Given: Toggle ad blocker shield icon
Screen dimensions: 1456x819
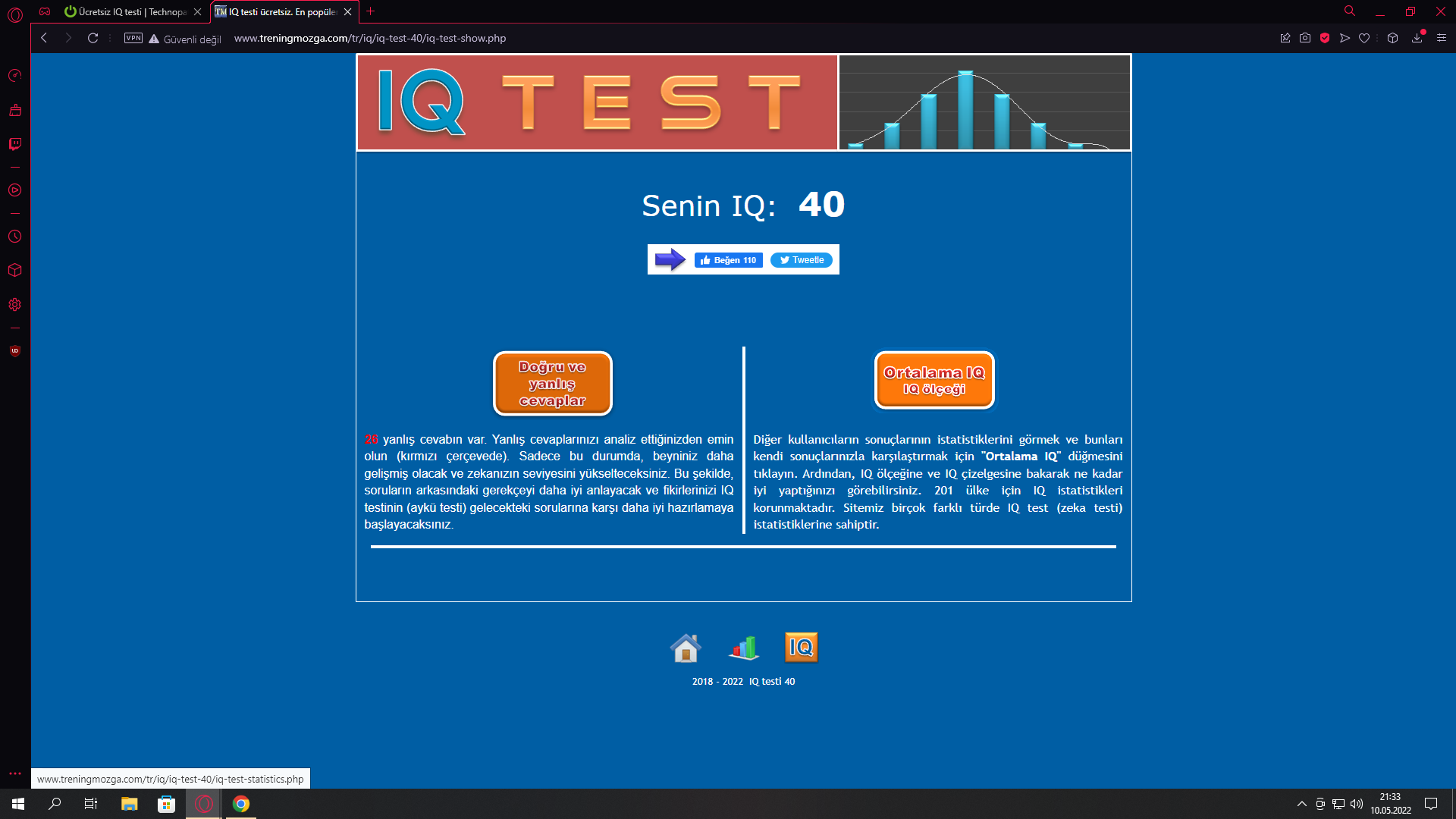Looking at the screenshot, I should [x=1325, y=38].
